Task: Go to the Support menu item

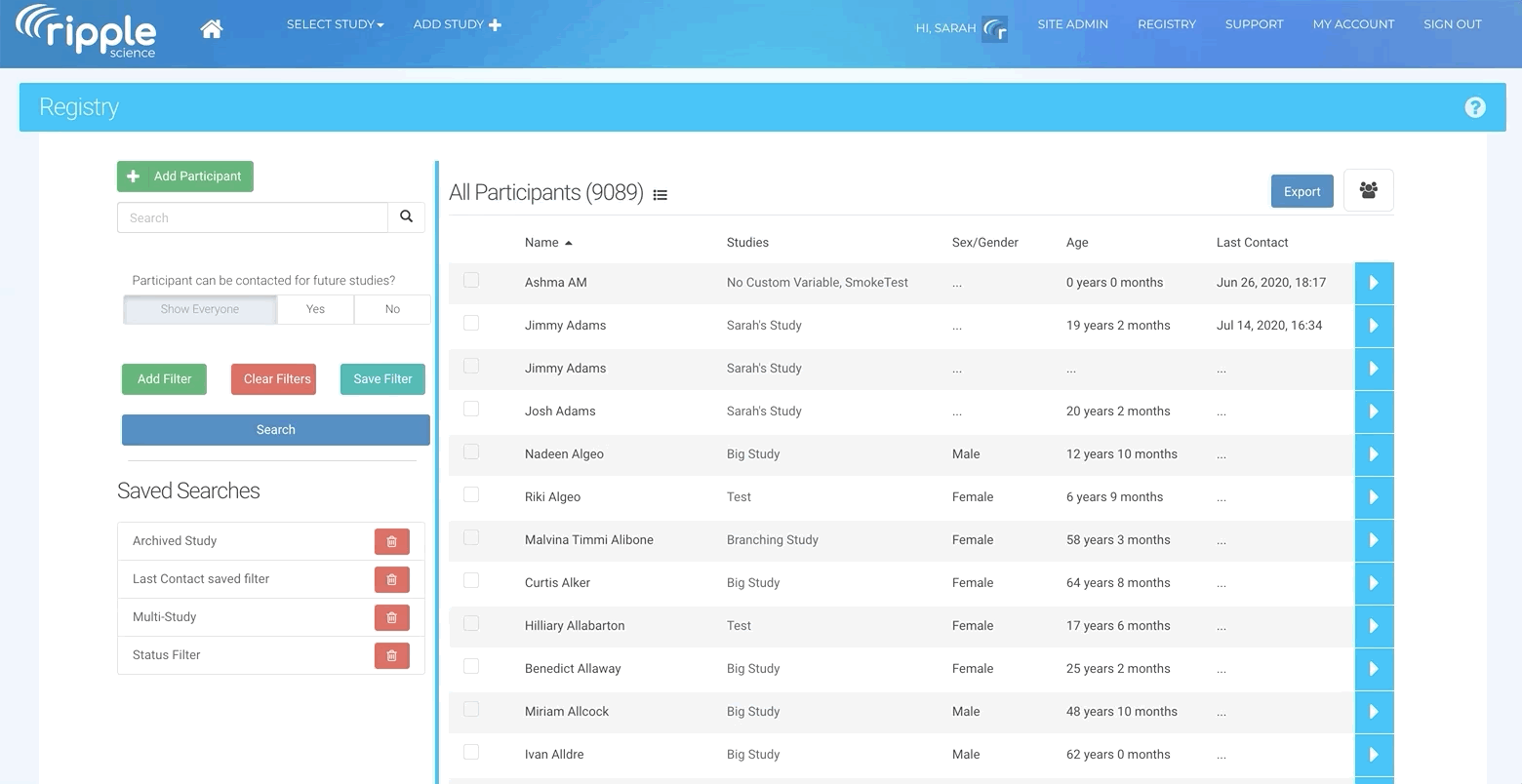Action: point(1254,24)
